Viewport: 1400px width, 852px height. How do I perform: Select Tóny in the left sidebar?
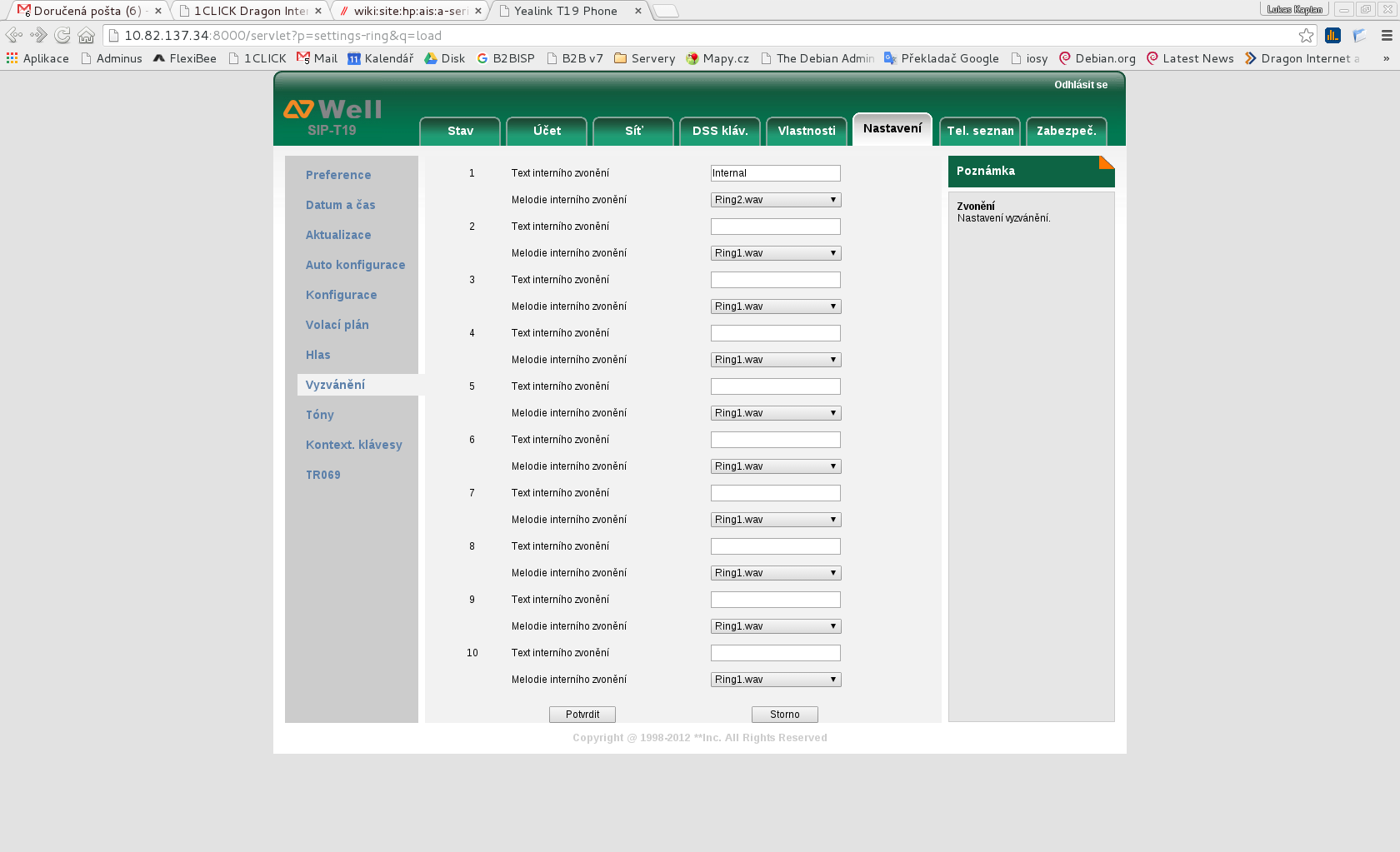pos(320,415)
